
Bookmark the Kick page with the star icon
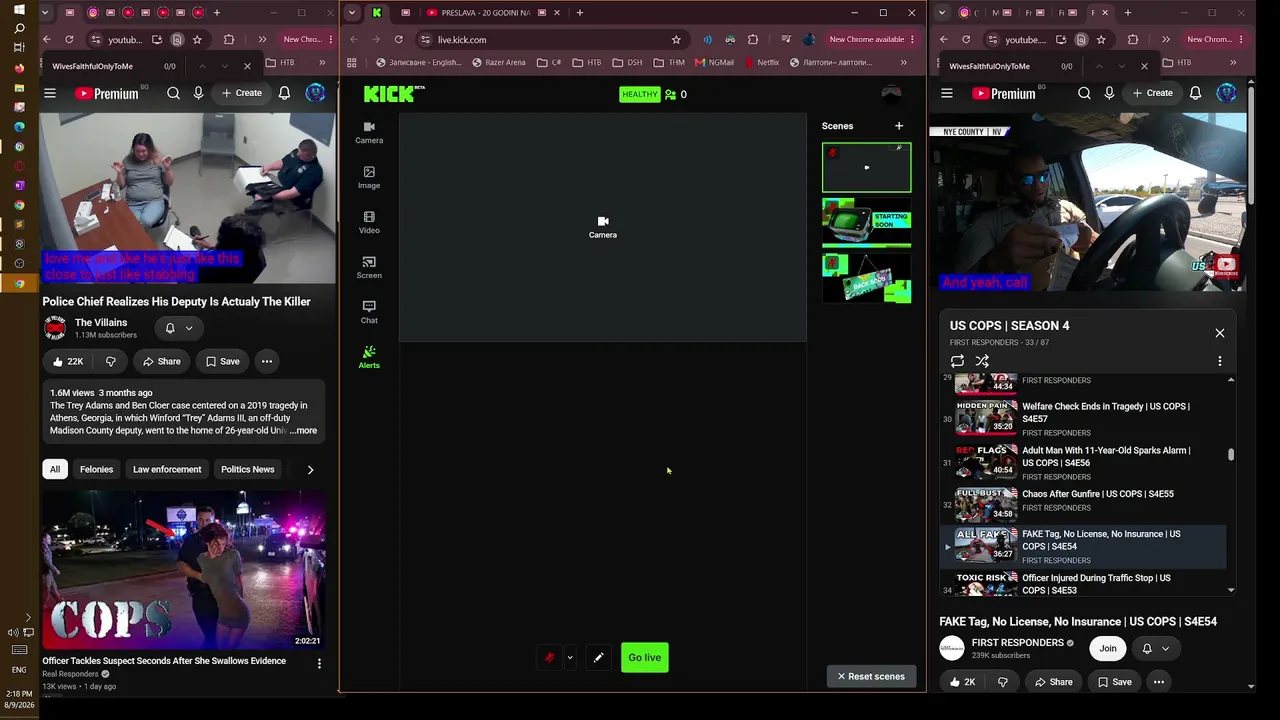(676, 40)
